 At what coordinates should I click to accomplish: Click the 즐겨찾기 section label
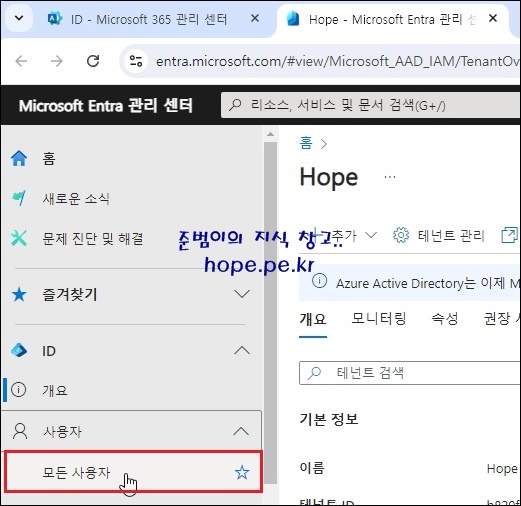[x=70, y=294]
